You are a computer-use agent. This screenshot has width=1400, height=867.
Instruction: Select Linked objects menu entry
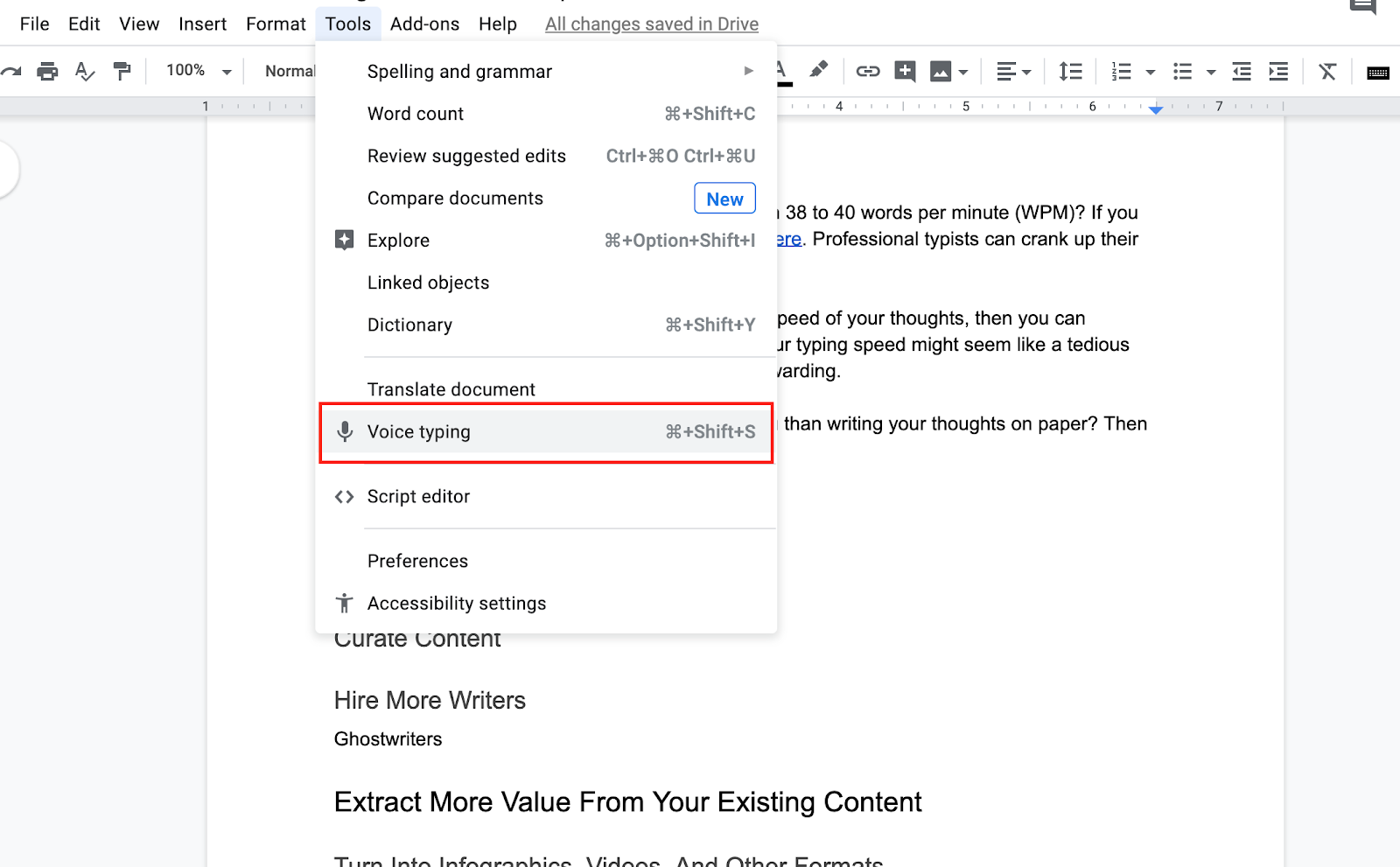pyautogui.click(x=546, y=283)
